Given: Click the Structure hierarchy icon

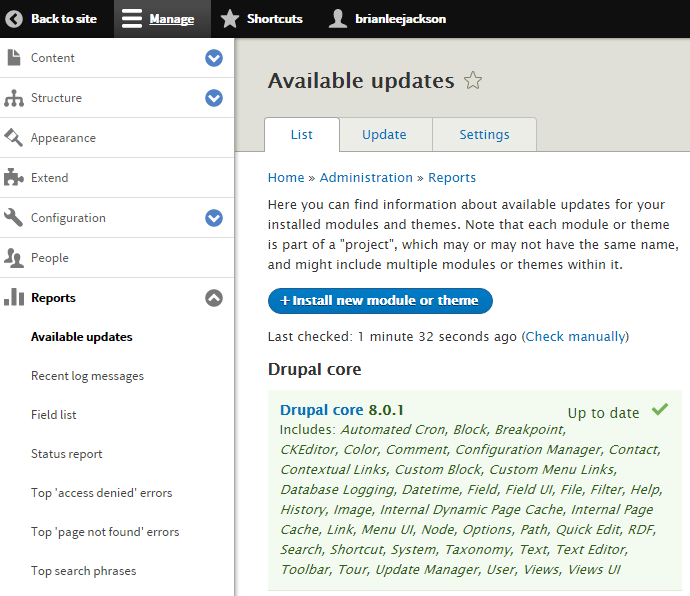Looking at the screenshot, I should tap(14, 98).
